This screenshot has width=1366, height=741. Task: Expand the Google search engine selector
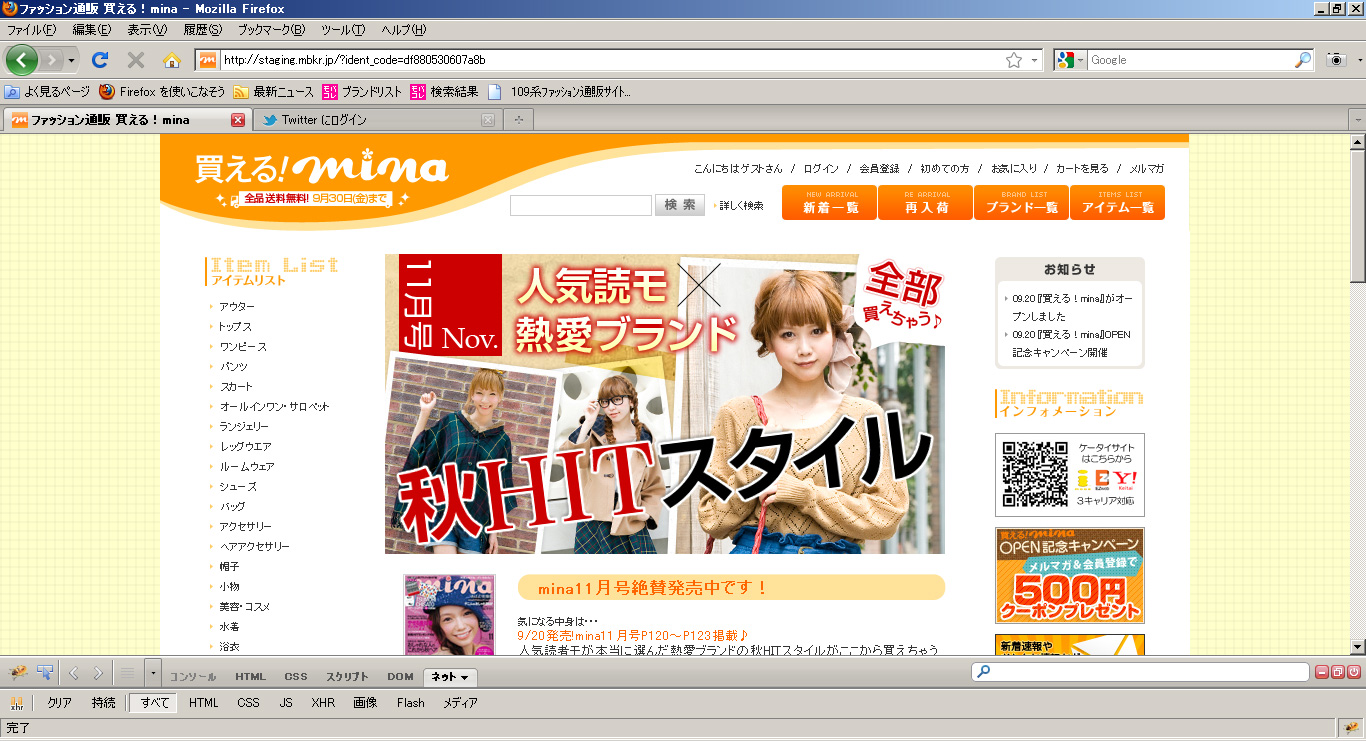point(1069,60)
